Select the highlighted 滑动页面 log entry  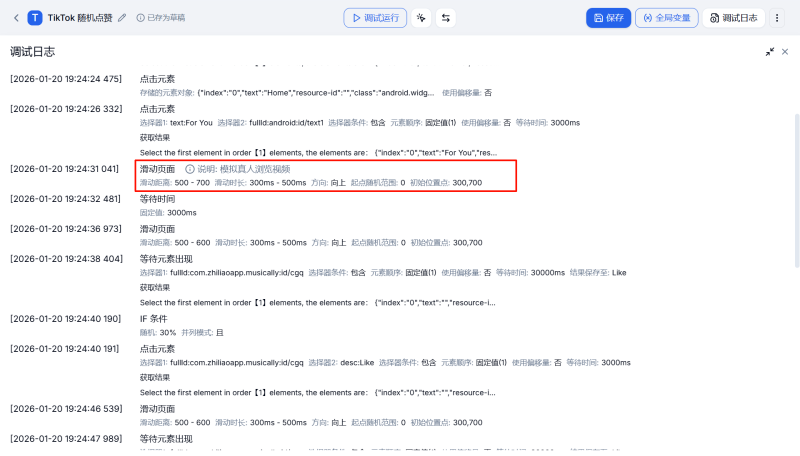(158, 169)
